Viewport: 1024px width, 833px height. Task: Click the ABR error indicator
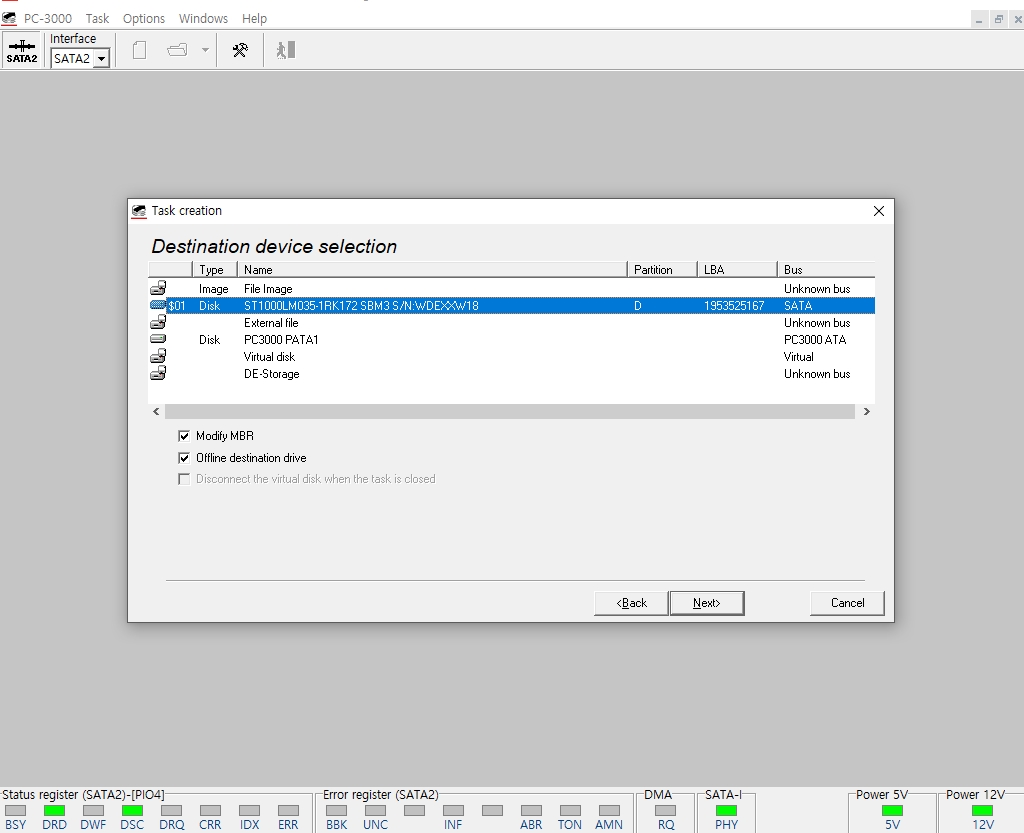coord(531,810)
